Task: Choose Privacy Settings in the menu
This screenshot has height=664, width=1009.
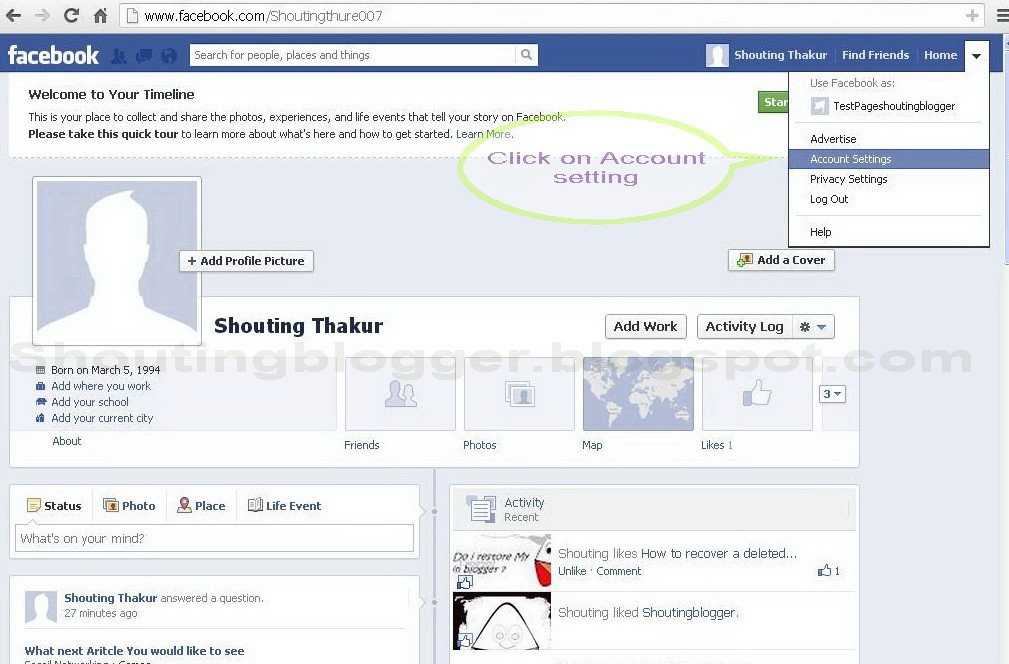Action: click(889, 179)
